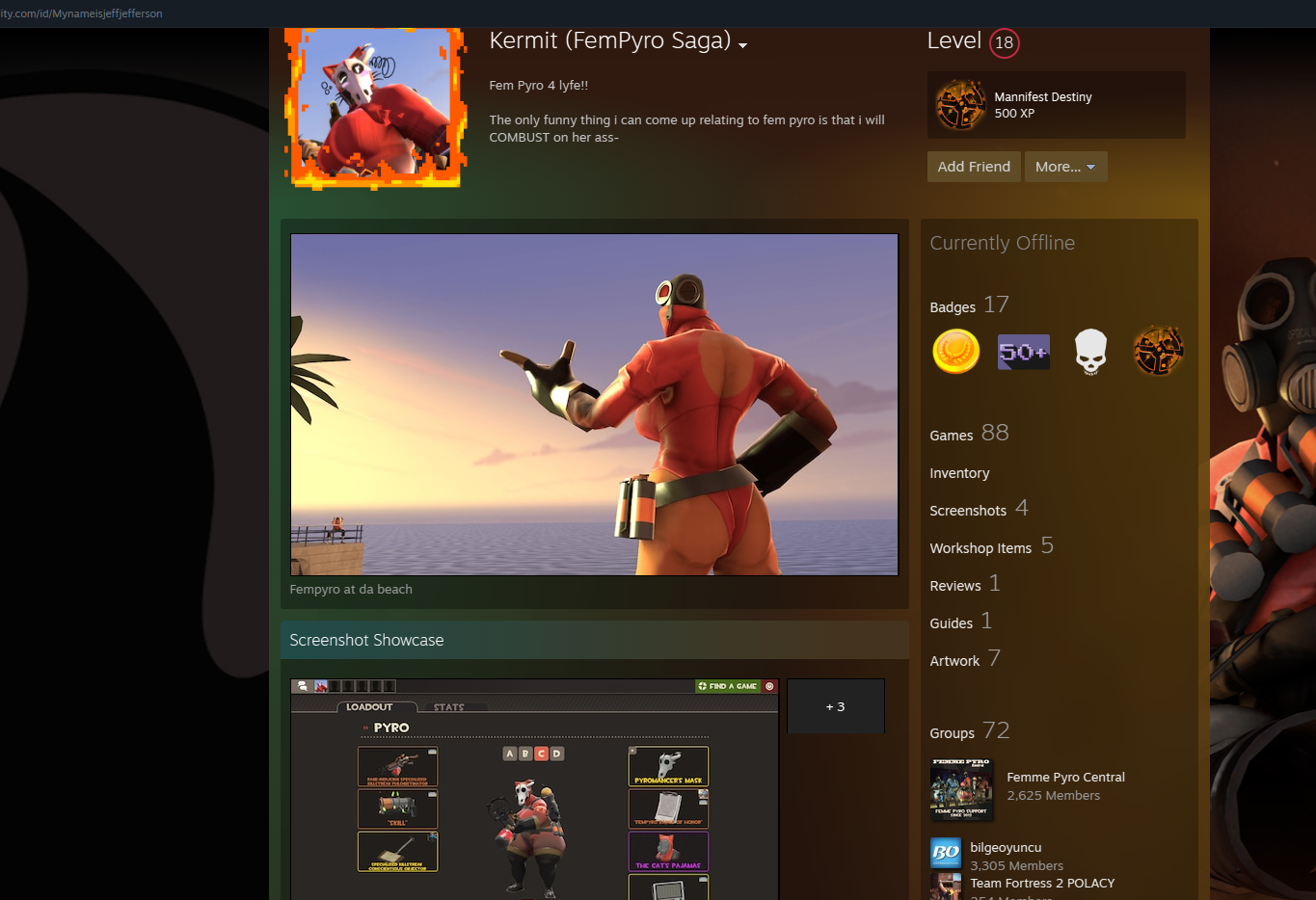This screenshot has width=1316, height=900.
Task: Click the Mannifest Destiny badge title
Action: pos(1043,96)
